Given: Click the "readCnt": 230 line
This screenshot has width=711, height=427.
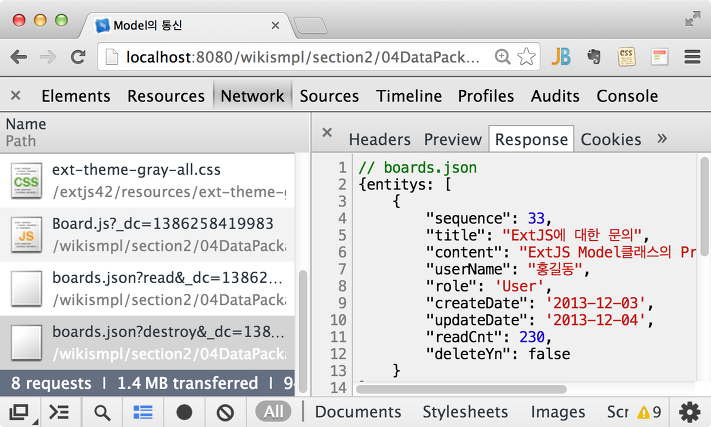Looking at the screenshot, I should [x=488, y=337].
